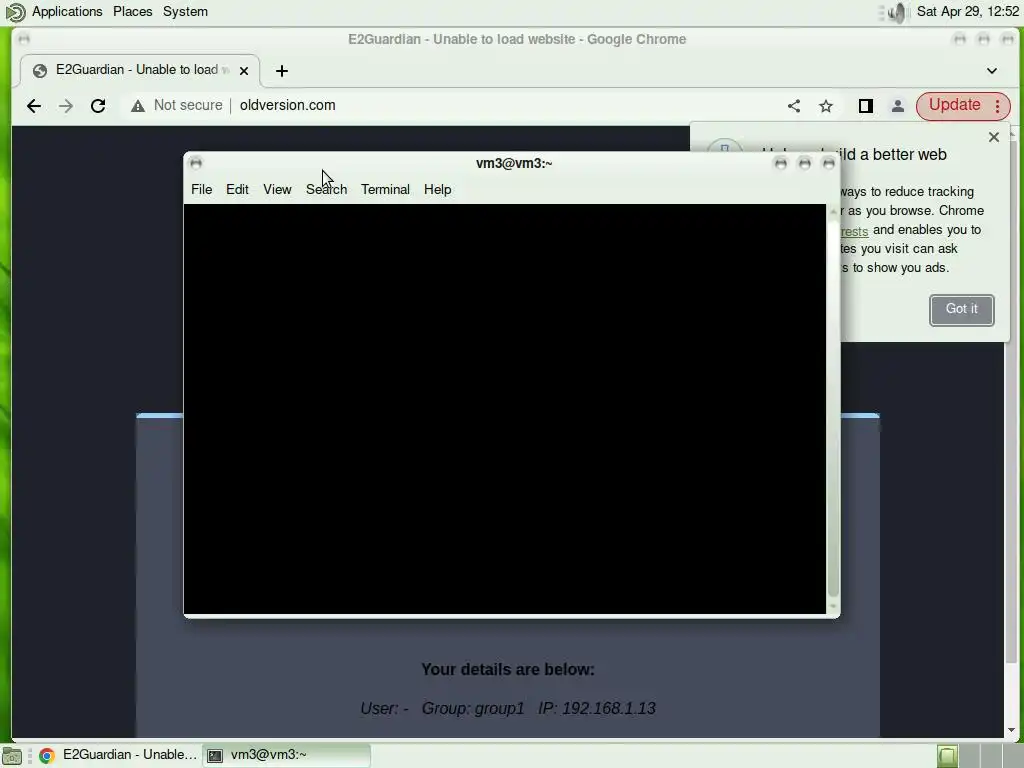Open the terminal Help menu
The image size is (1024, 768).
coord(438,189)
